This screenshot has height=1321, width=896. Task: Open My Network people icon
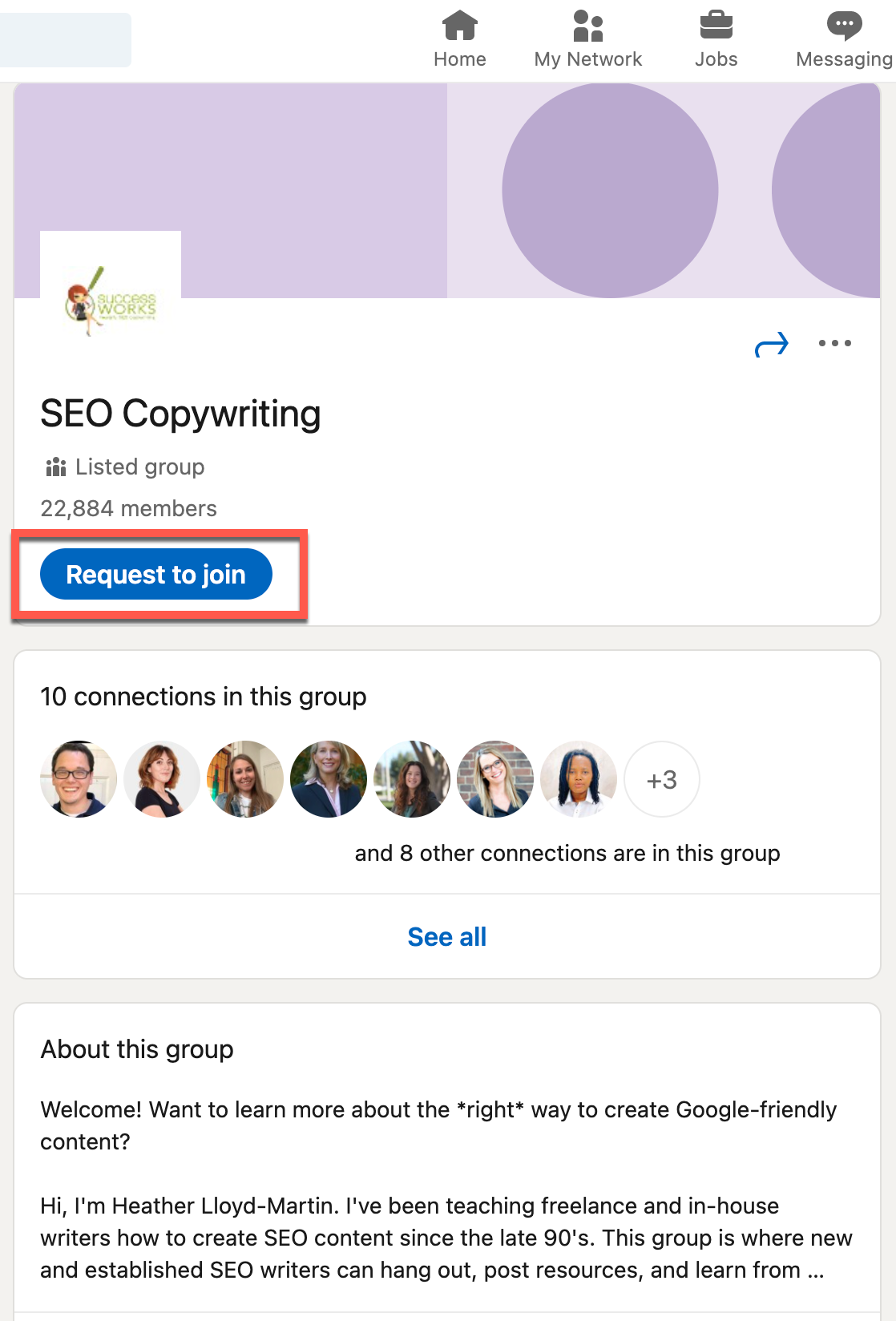pos(587,26)
